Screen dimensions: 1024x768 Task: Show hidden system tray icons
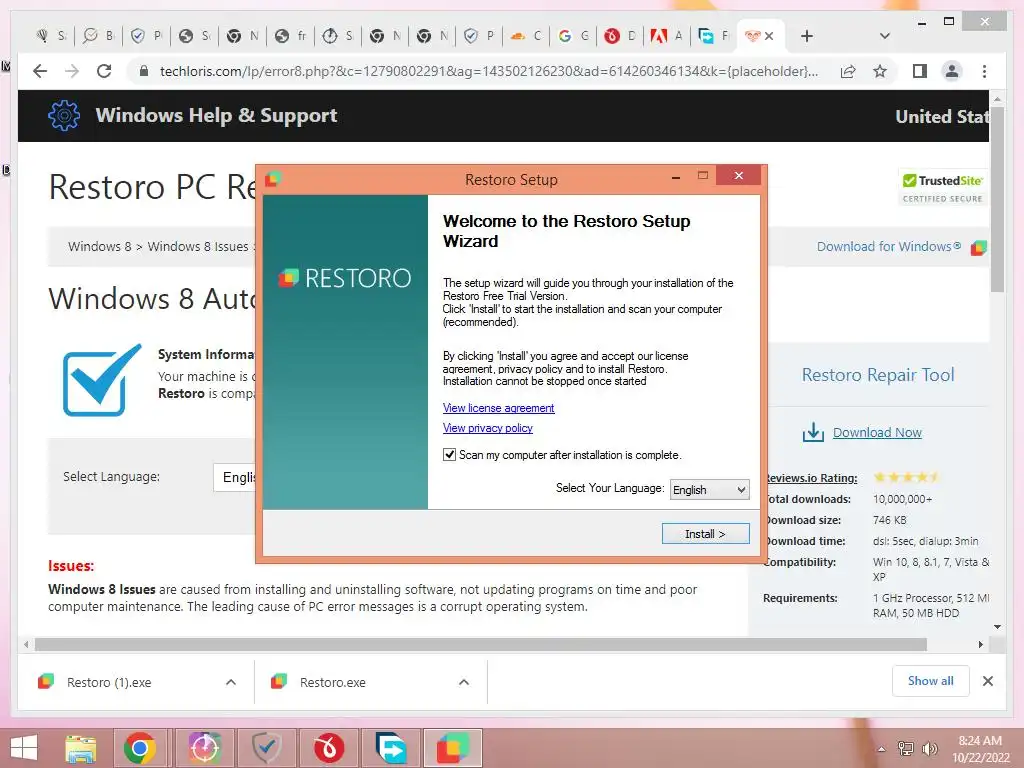coord(882,749)
